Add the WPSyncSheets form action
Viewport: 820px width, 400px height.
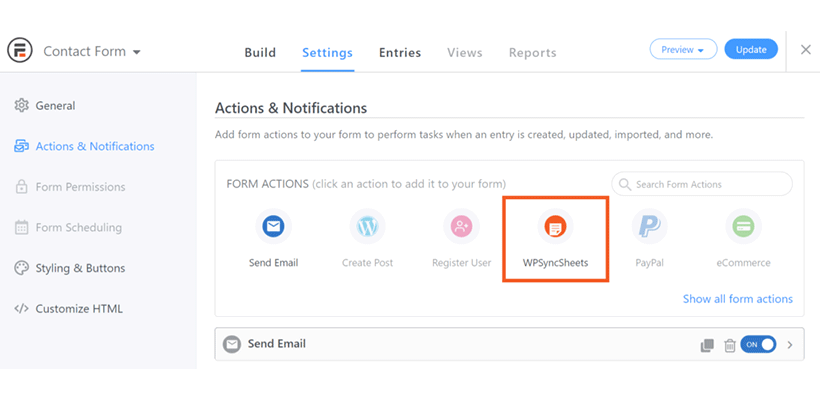click(555, 226)
